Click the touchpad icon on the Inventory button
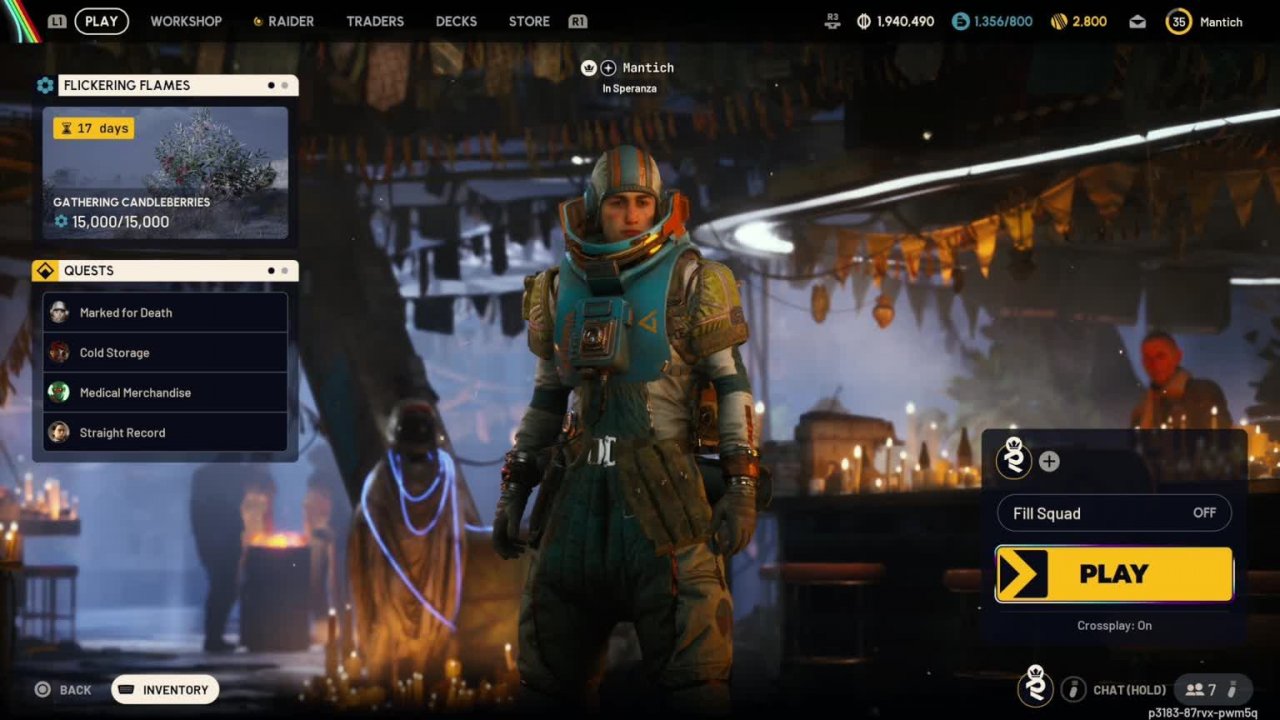Screen dimensions: 1280x720 click(x=127, y=690)
